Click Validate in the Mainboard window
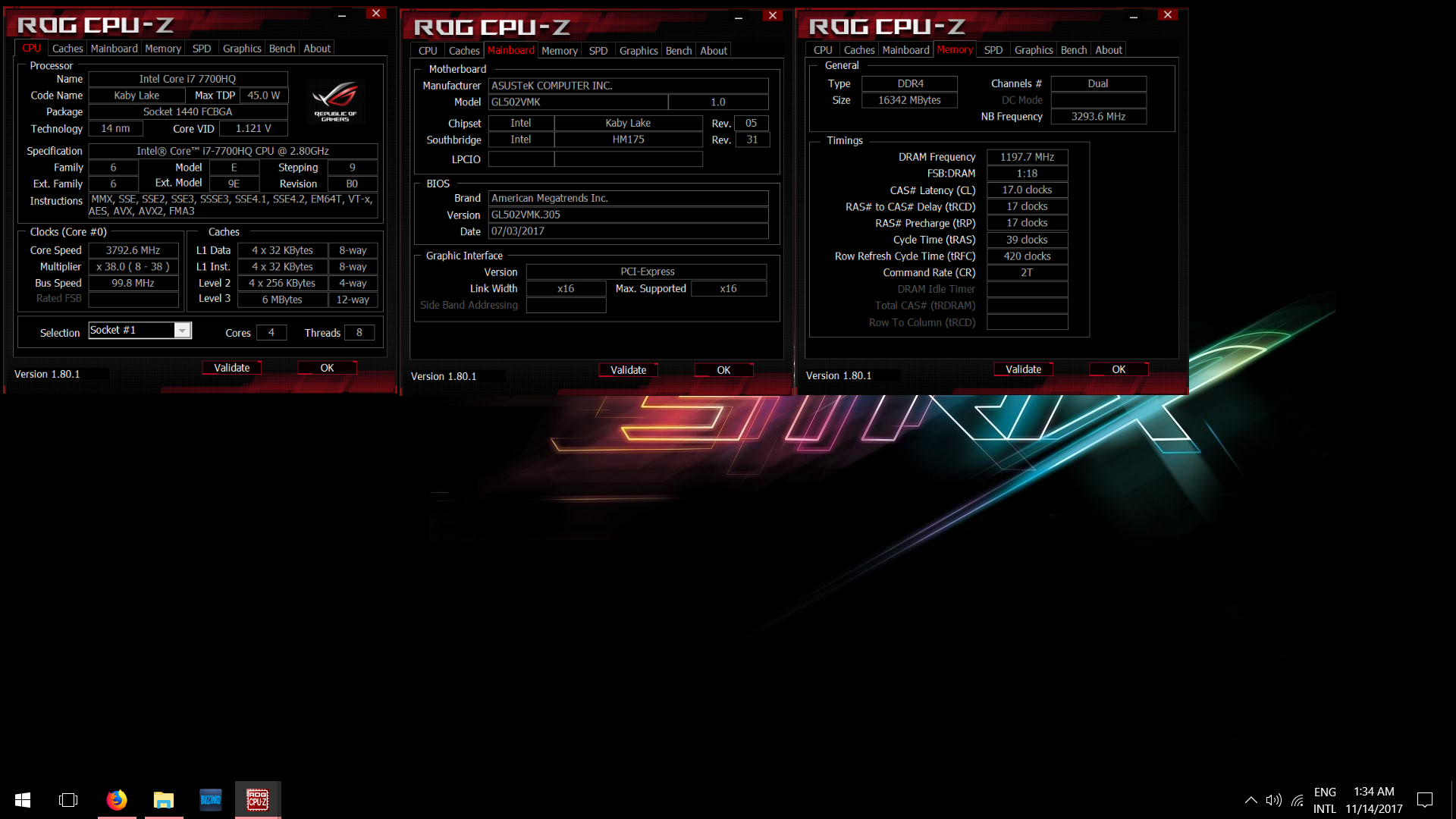 coord(628,370)
